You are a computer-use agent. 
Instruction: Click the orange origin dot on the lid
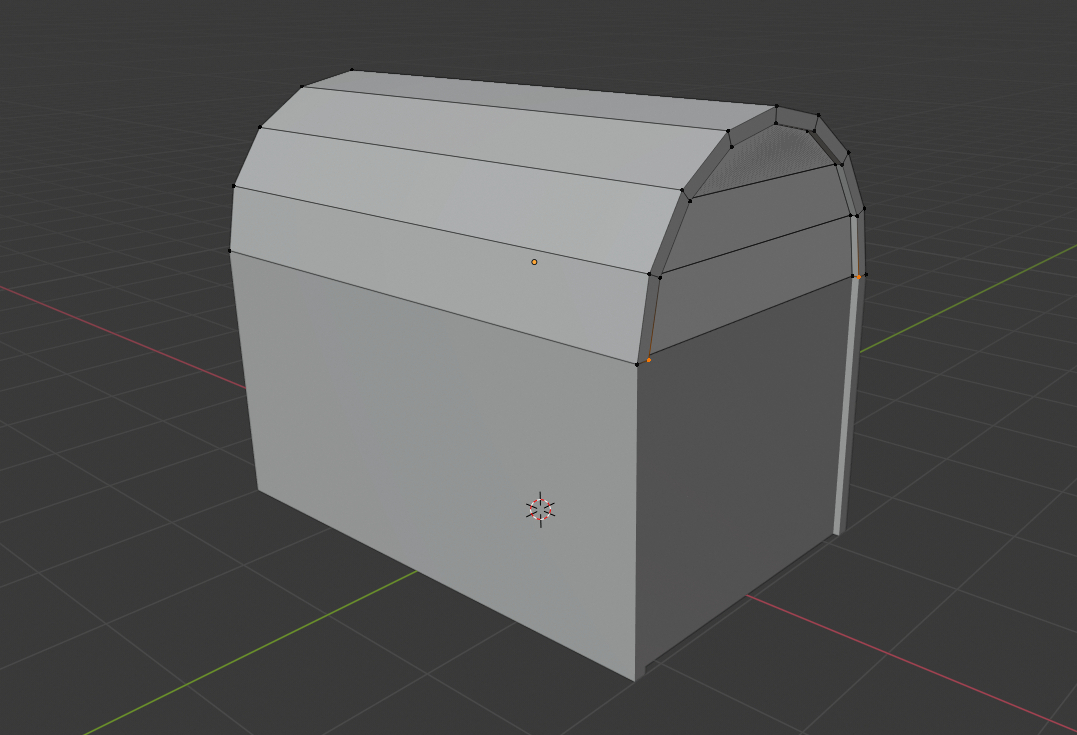(x=534, y=262)
